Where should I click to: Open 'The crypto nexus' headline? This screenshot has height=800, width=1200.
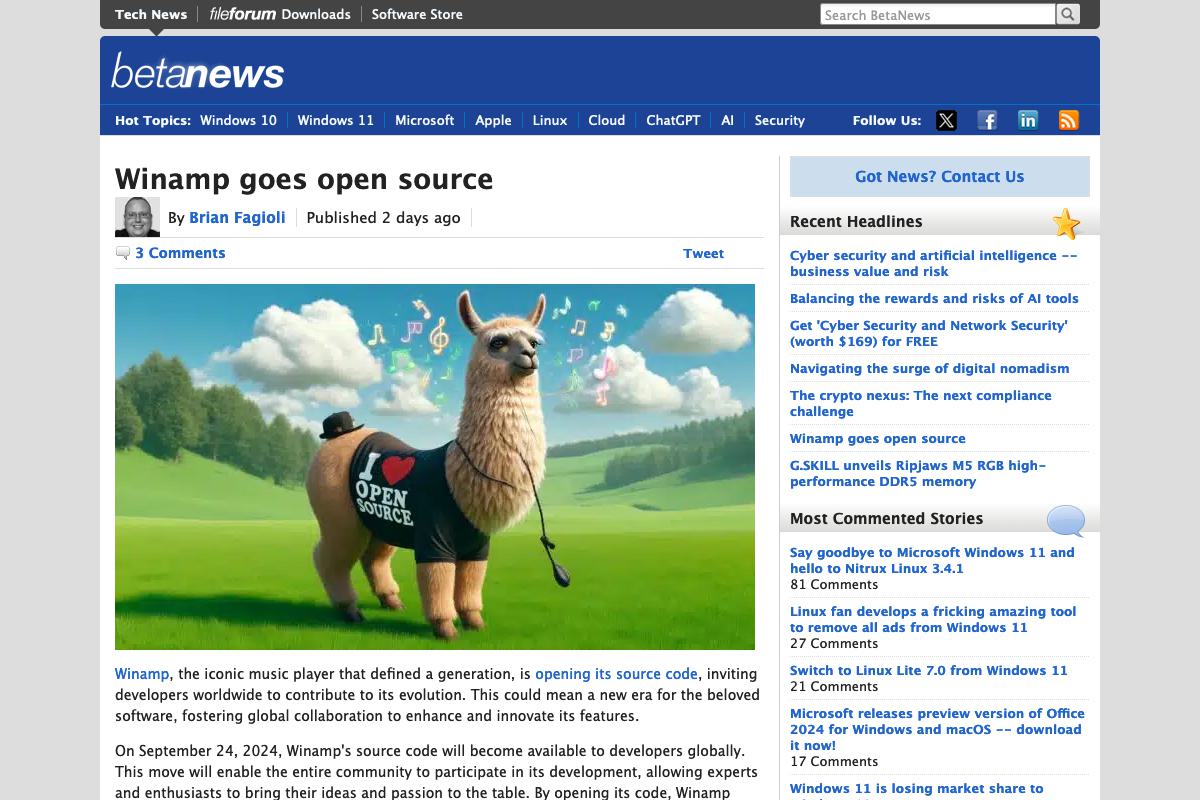point(921,403)
